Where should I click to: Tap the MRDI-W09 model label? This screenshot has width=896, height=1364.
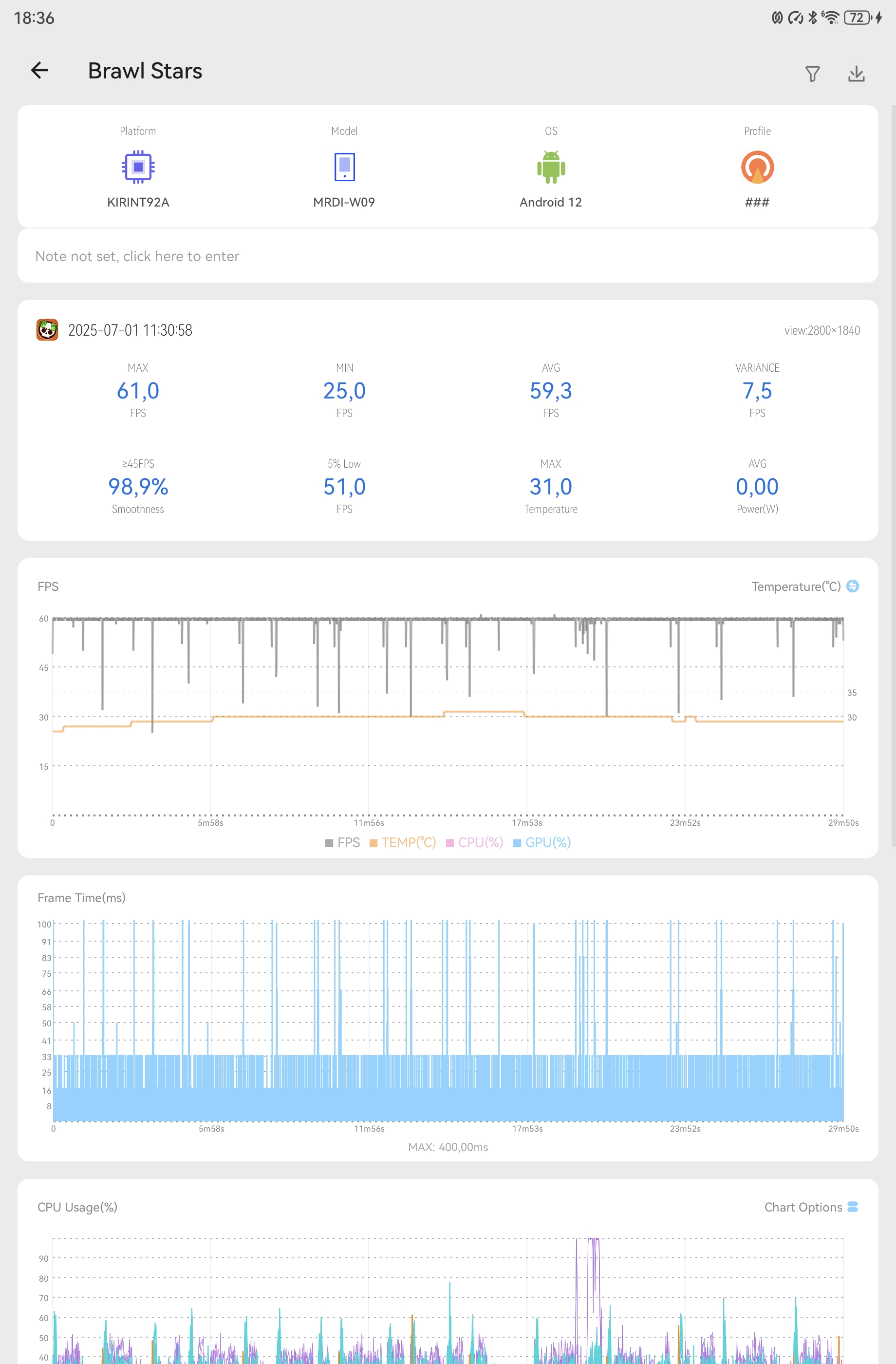[x=344, y=202]
